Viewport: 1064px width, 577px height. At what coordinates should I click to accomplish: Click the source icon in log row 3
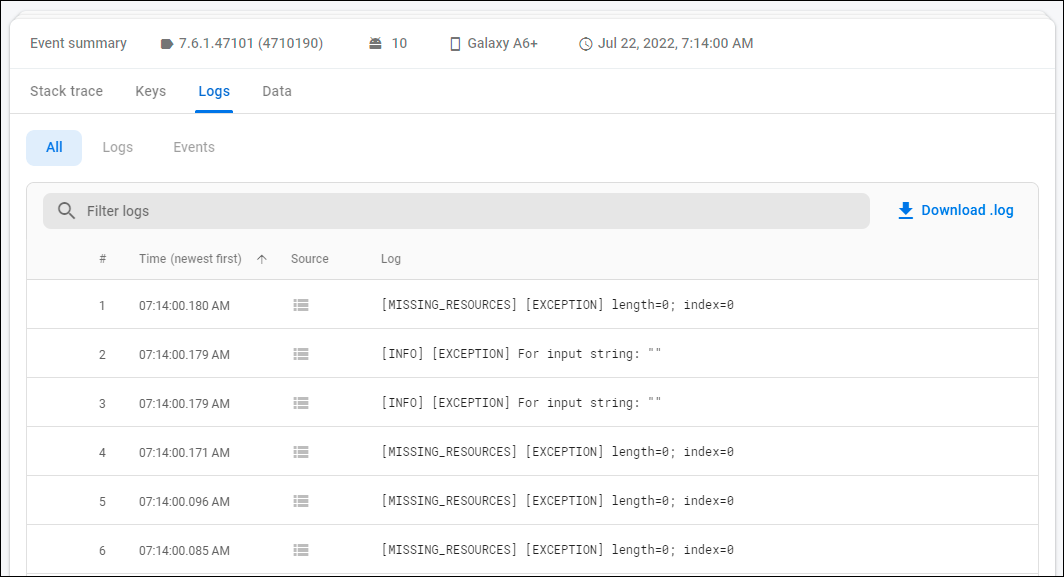(x=301, y=403)
